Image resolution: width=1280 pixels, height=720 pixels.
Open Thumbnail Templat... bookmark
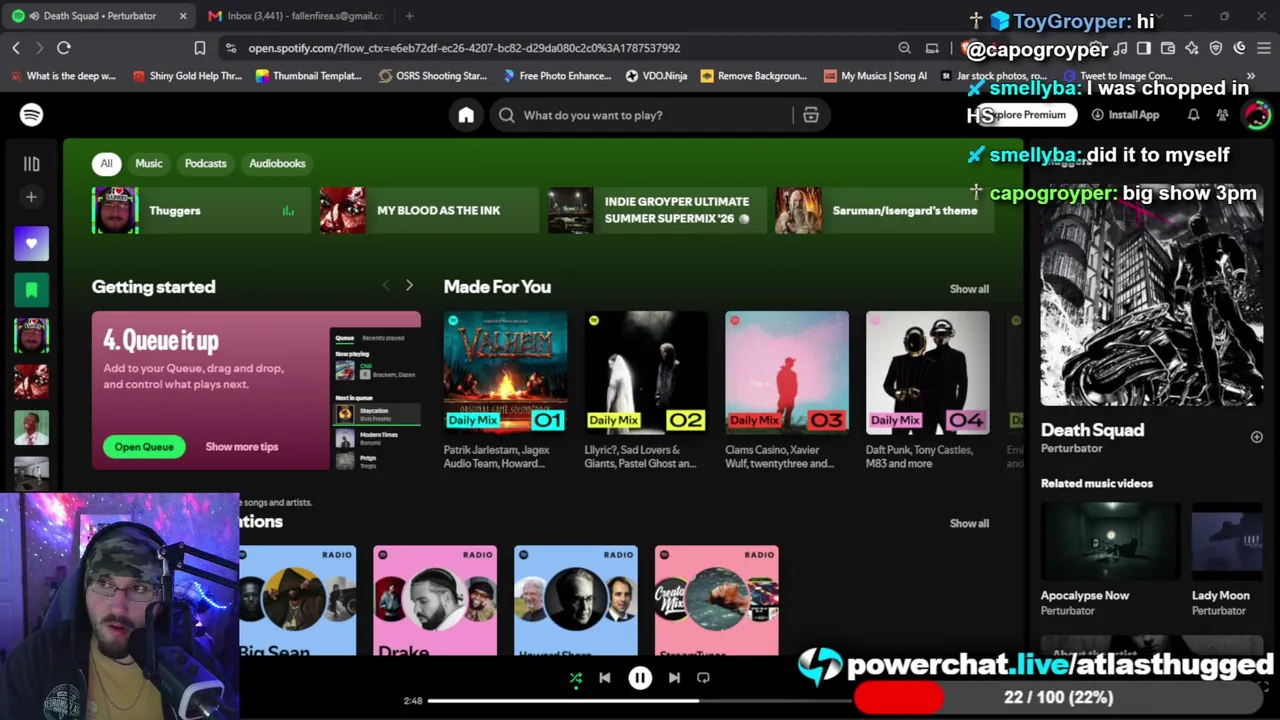(x=308, y=76)
